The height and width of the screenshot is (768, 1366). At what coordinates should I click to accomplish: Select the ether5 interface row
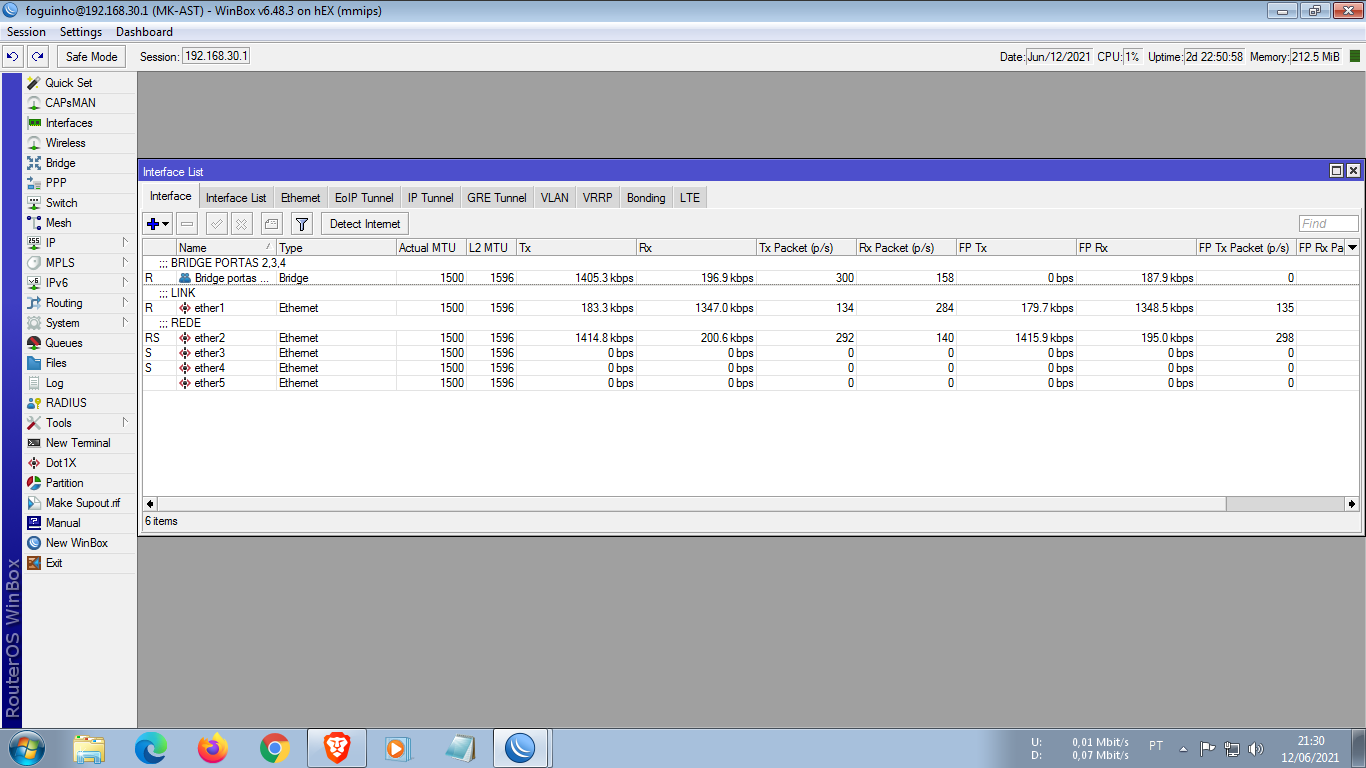point(751,383)
